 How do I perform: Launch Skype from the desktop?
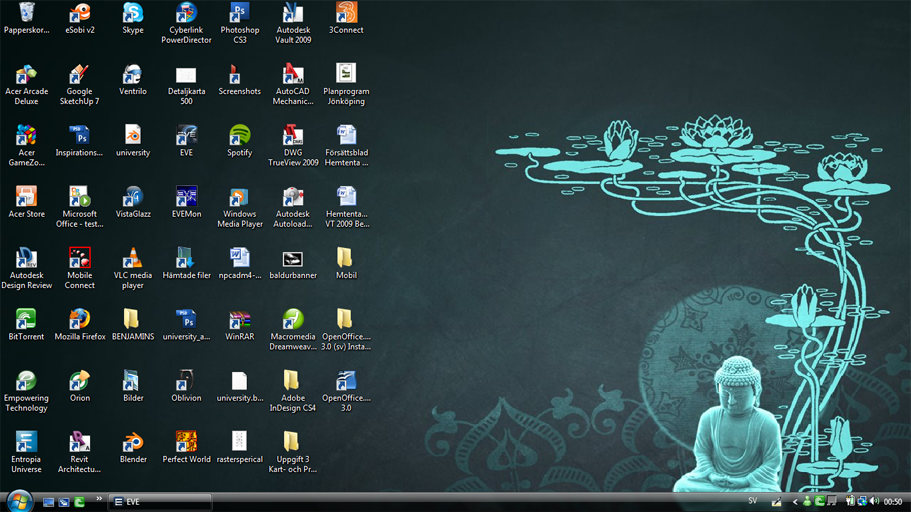133,14
